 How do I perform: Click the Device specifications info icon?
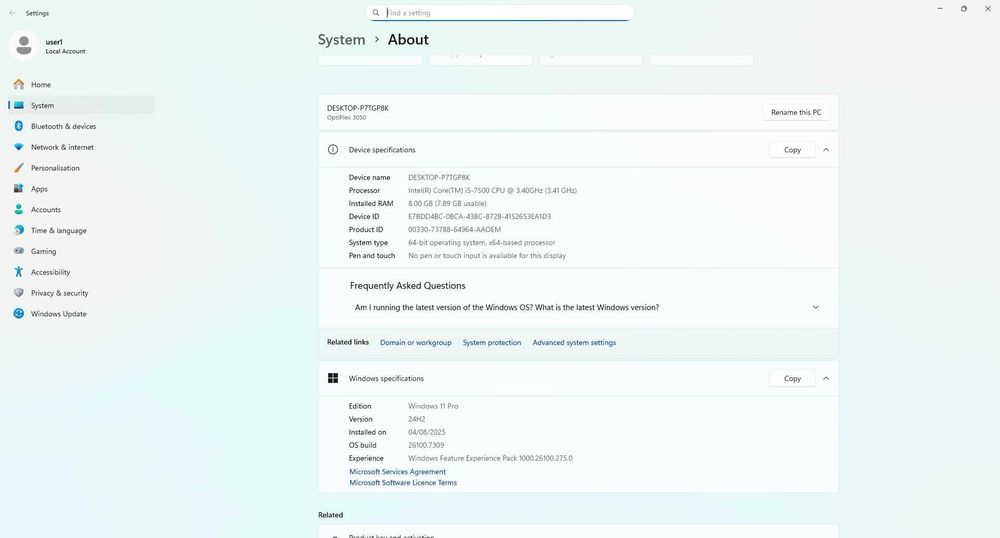[x=333, y=150]
